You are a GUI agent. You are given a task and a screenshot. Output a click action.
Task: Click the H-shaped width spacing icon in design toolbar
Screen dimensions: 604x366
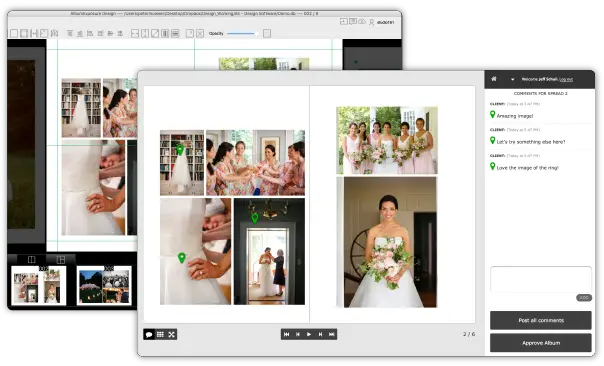point(34,34)
